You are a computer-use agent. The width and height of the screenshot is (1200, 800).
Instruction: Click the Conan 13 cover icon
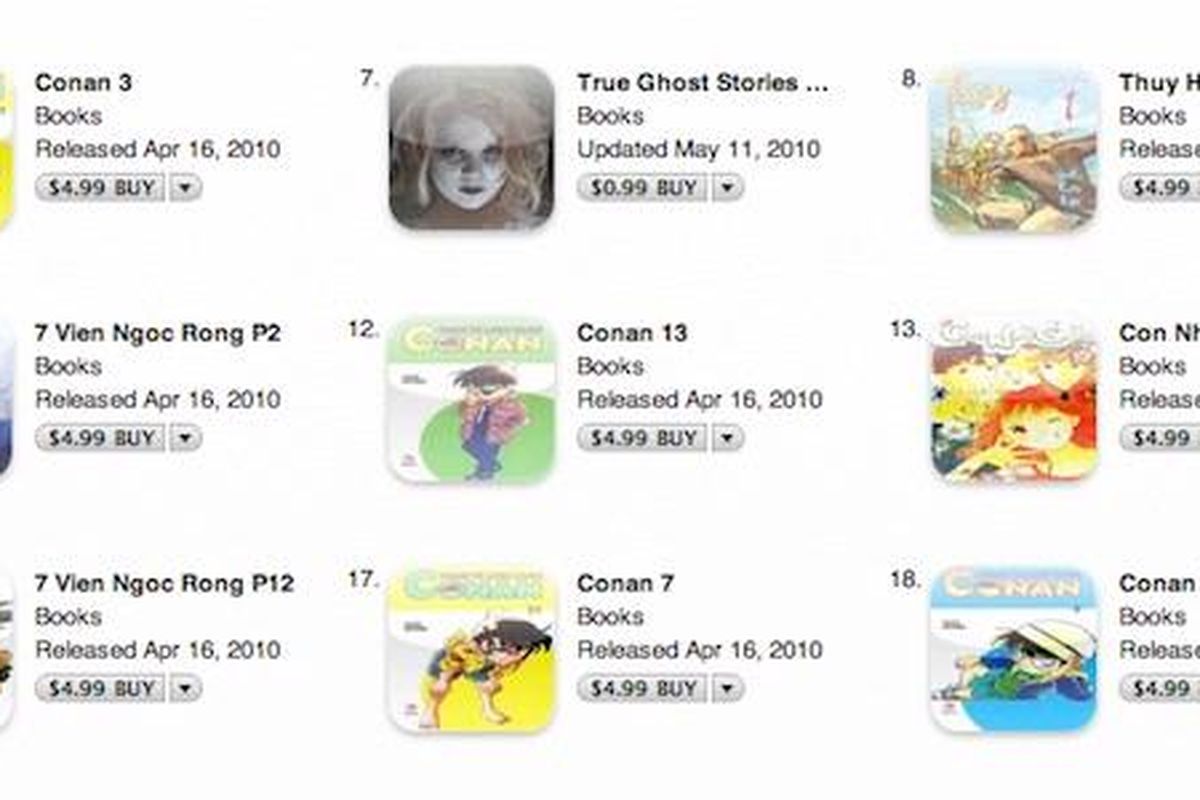[471, 399]
